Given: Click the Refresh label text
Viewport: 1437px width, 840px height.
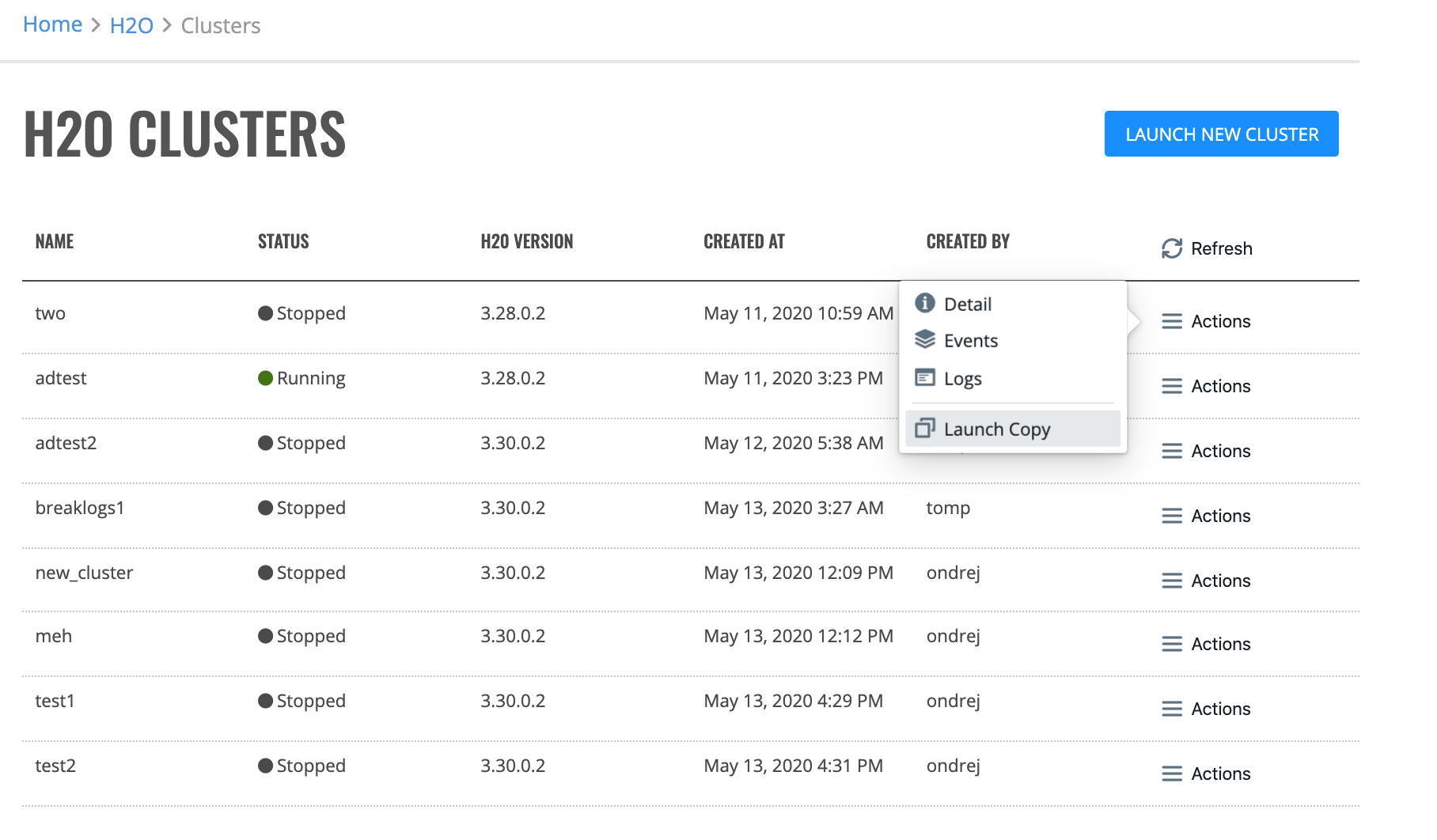Looking at the screenshot, I should click(x=1222, y=248).
